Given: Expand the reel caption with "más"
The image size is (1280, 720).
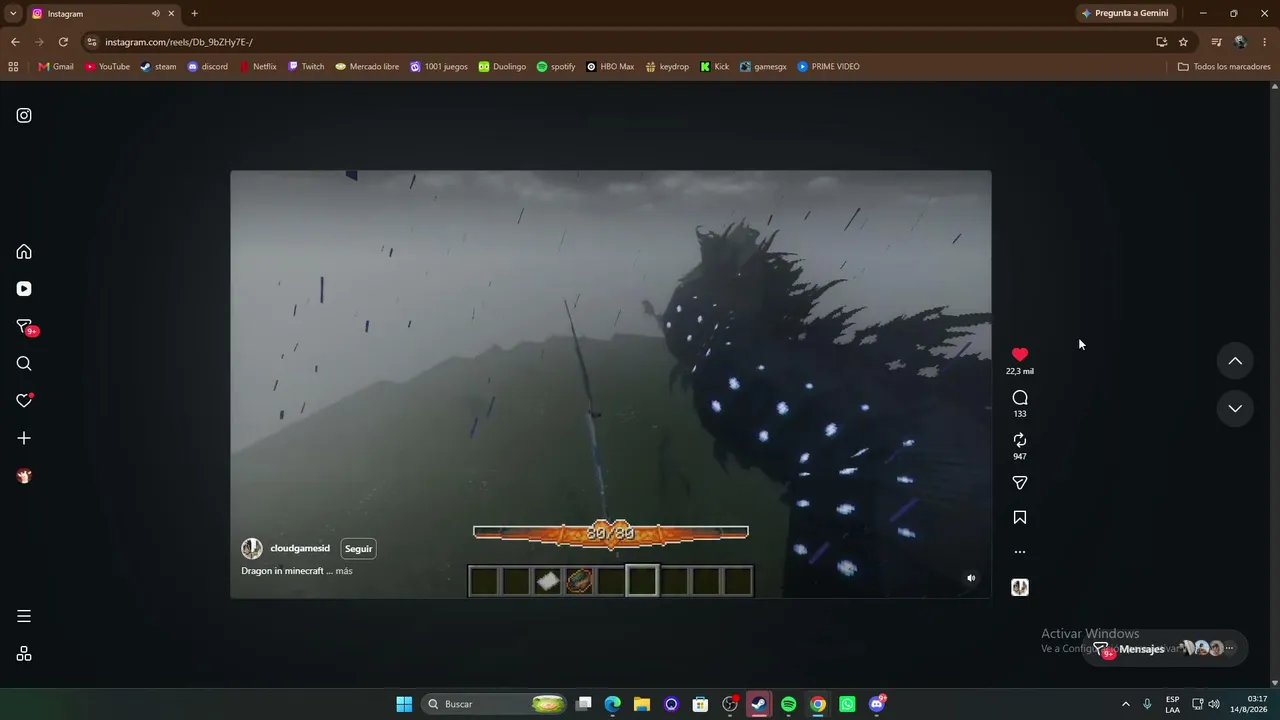Looking at the screenshot, I should point(344,571).
